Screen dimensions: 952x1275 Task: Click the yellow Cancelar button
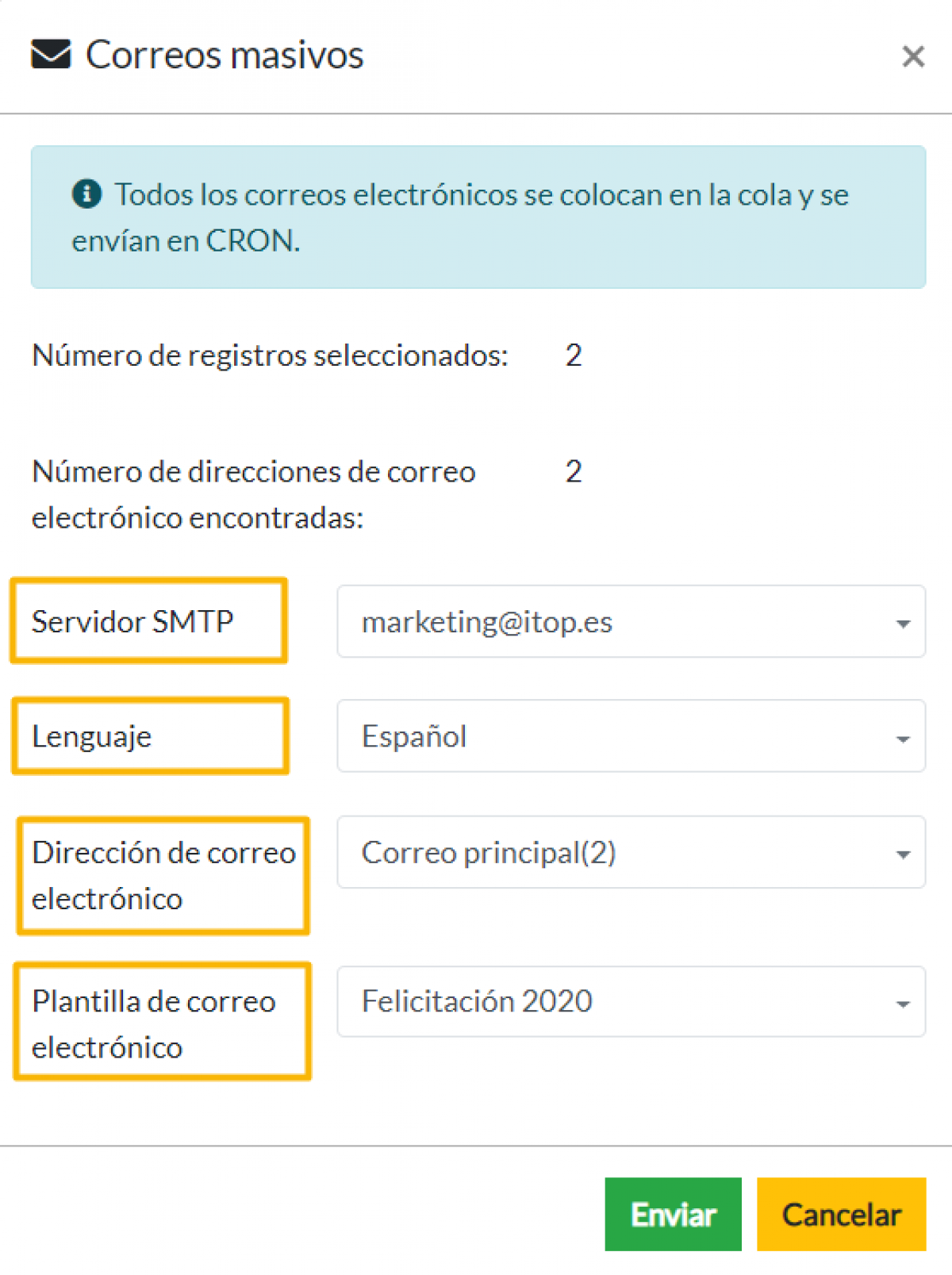pos(841,1214)
